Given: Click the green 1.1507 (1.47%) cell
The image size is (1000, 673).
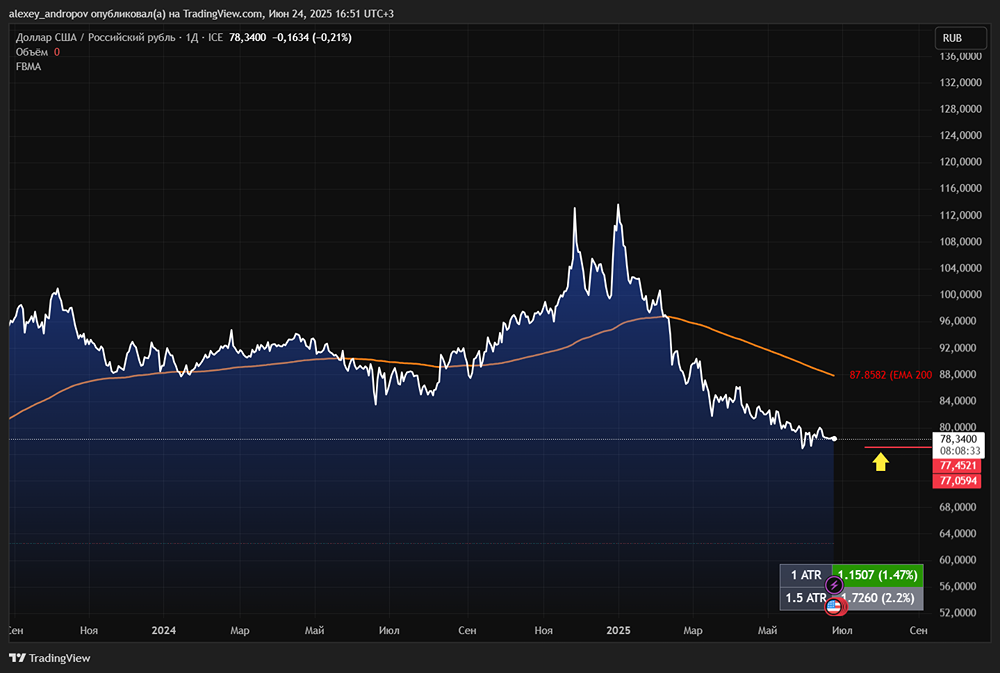Looking at the screenshot, I should (878, 575).
